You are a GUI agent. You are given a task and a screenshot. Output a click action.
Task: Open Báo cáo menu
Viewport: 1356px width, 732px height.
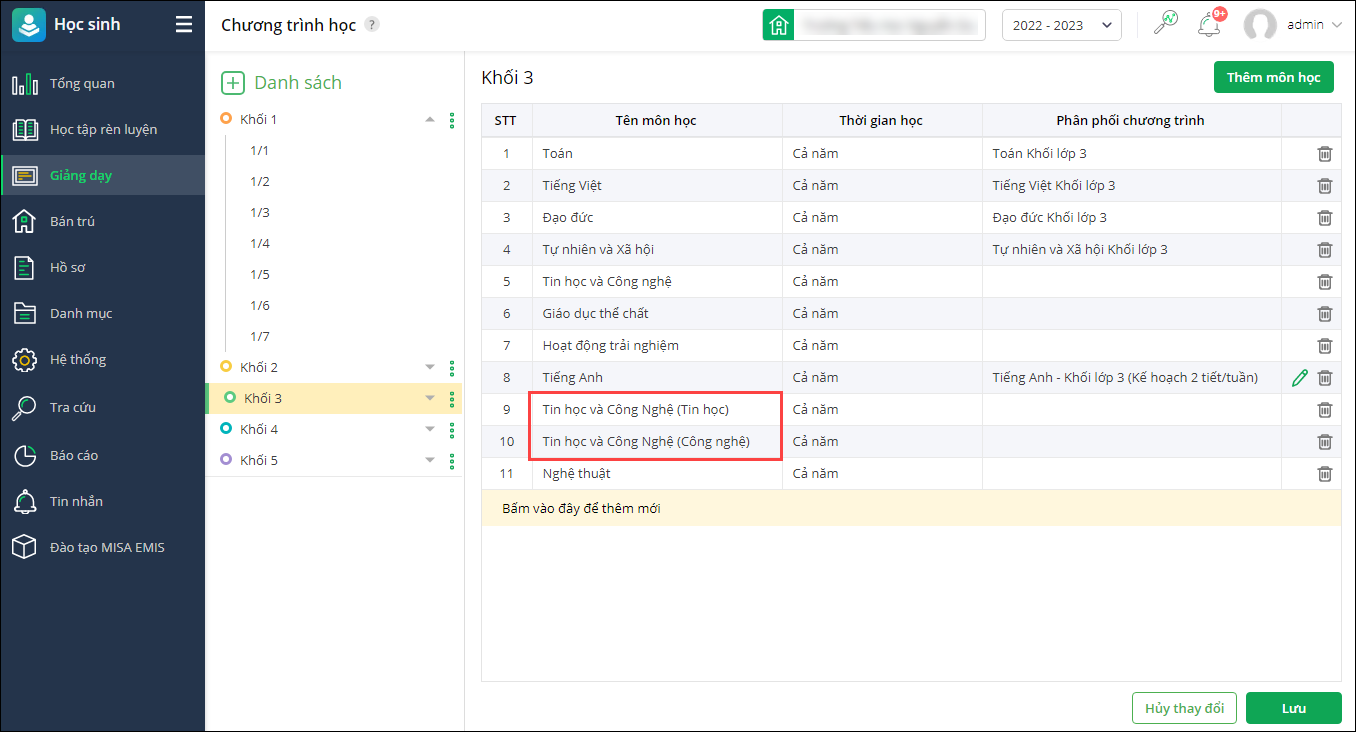(102, 456)
